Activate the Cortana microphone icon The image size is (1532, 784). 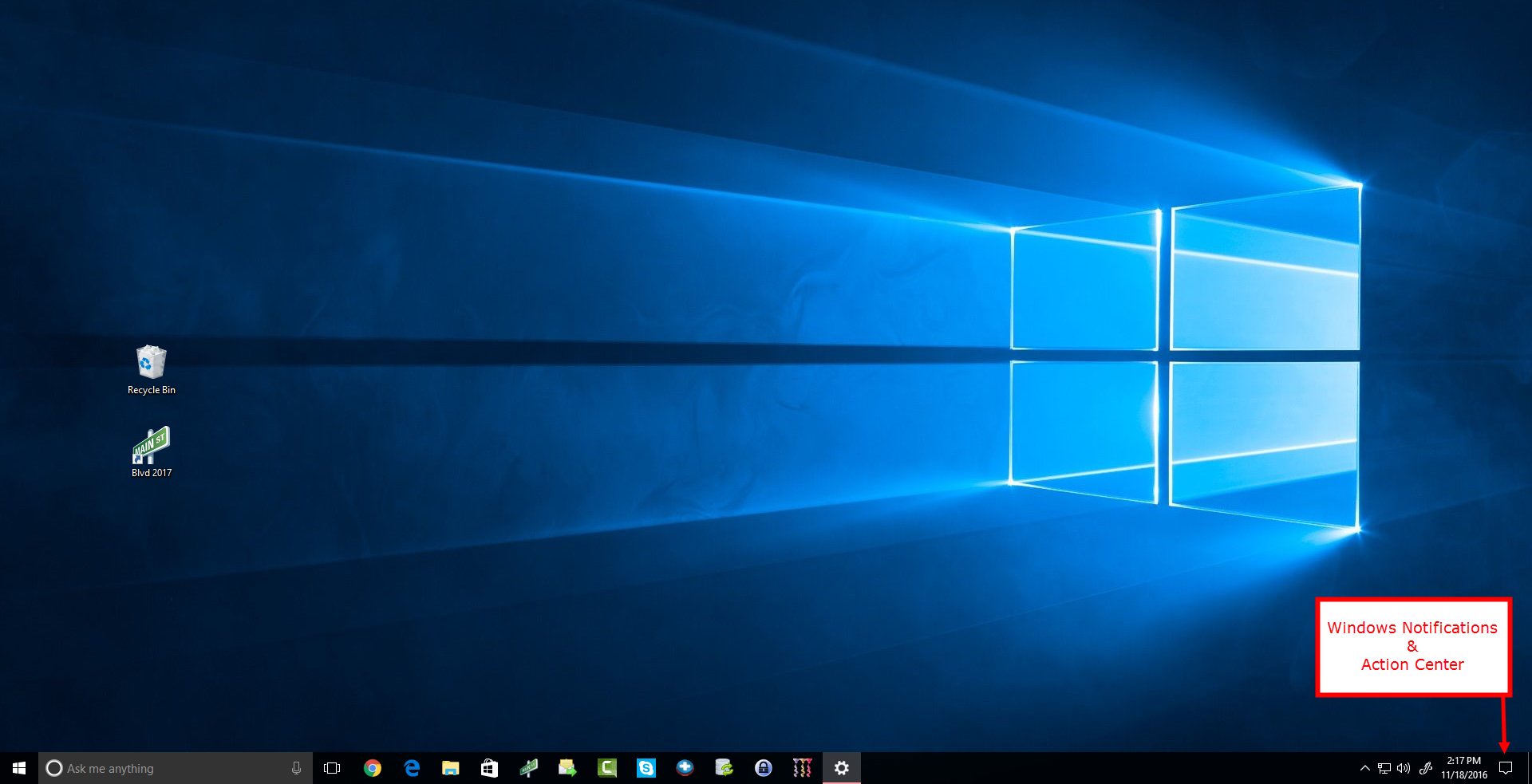(296, 768)
